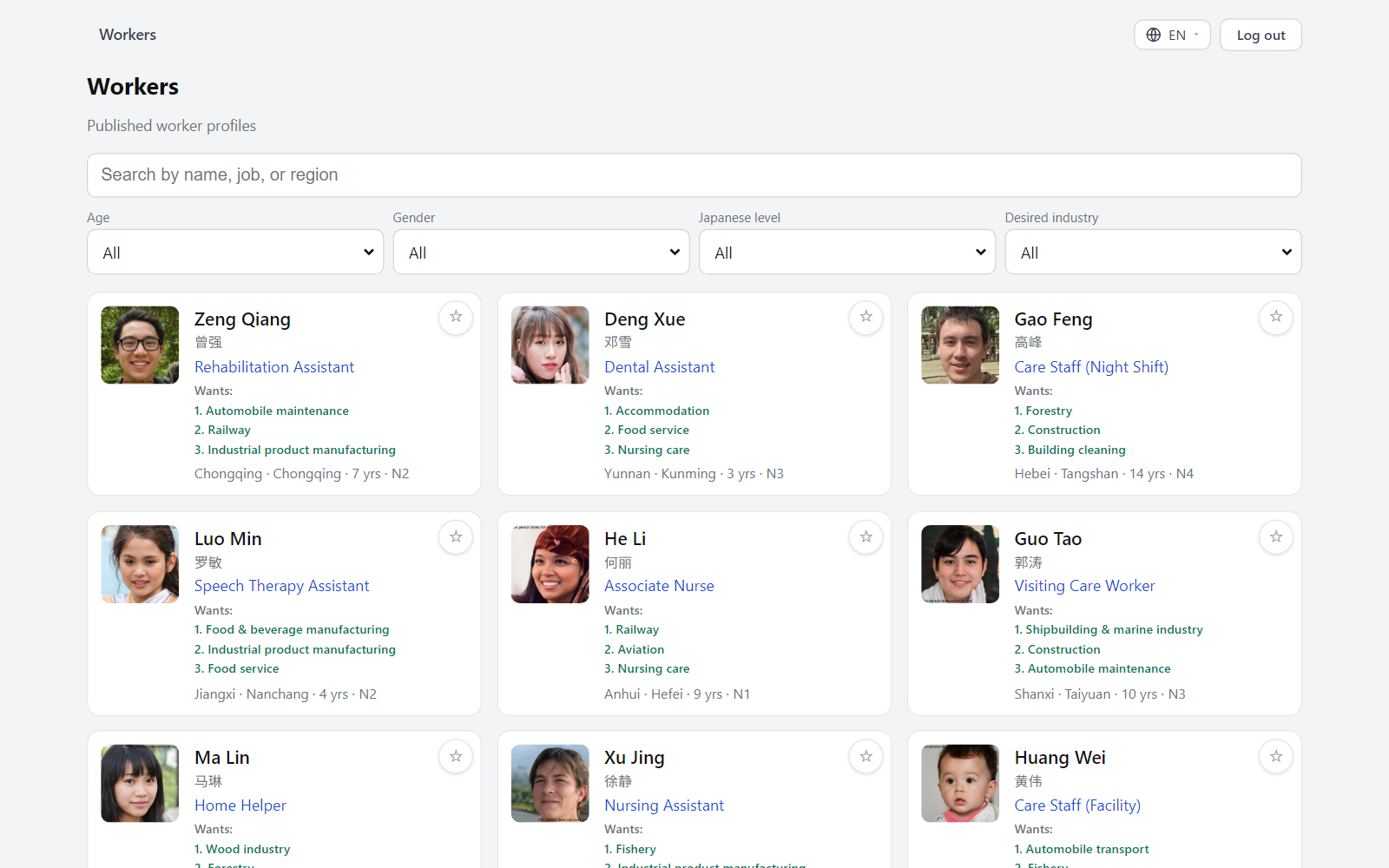Favorite Ma Lin with the star icon
This screenshot has height=868, width=1389.
(456, 757)
